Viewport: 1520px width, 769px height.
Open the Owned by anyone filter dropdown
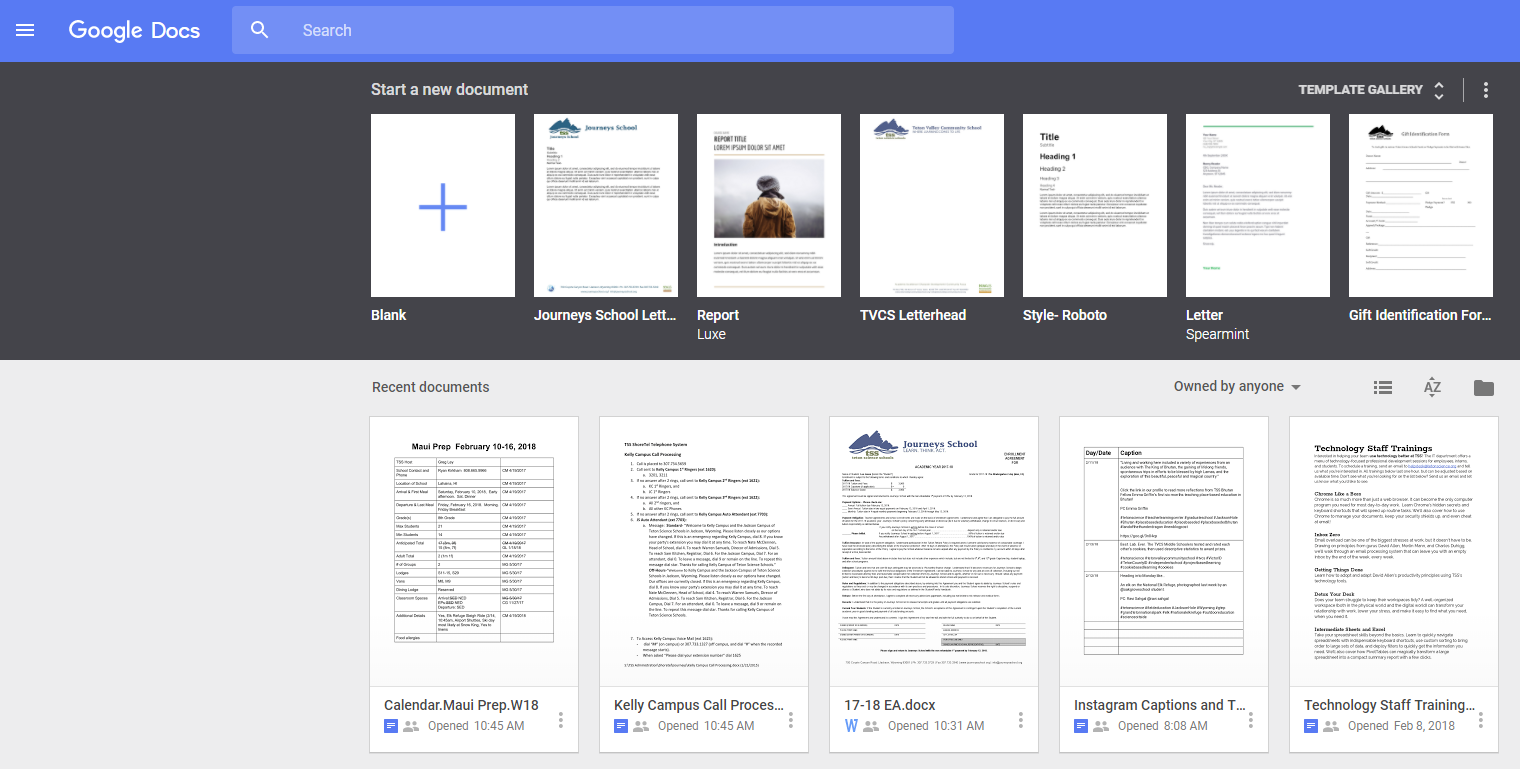click(x=1237, y=386)
